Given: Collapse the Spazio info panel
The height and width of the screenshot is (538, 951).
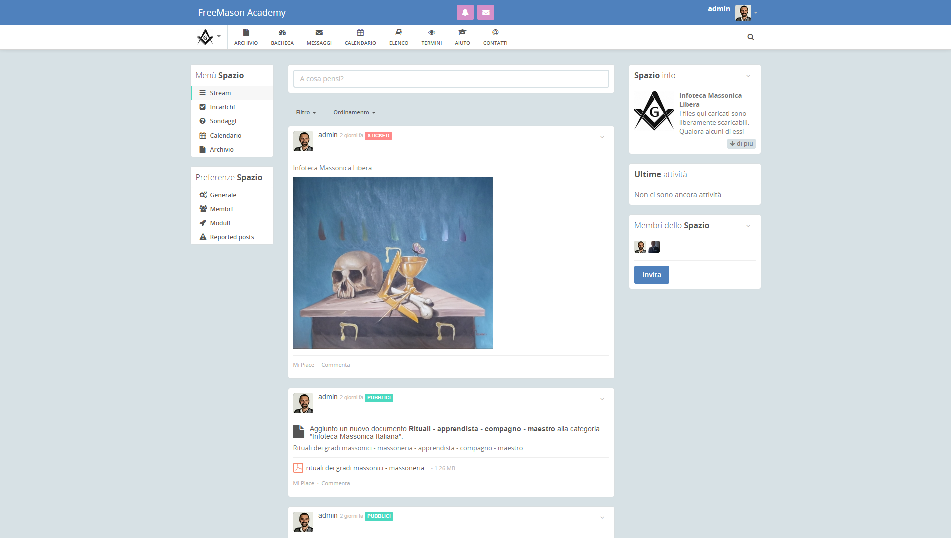Looking at the screenshot, I should 748,76.
